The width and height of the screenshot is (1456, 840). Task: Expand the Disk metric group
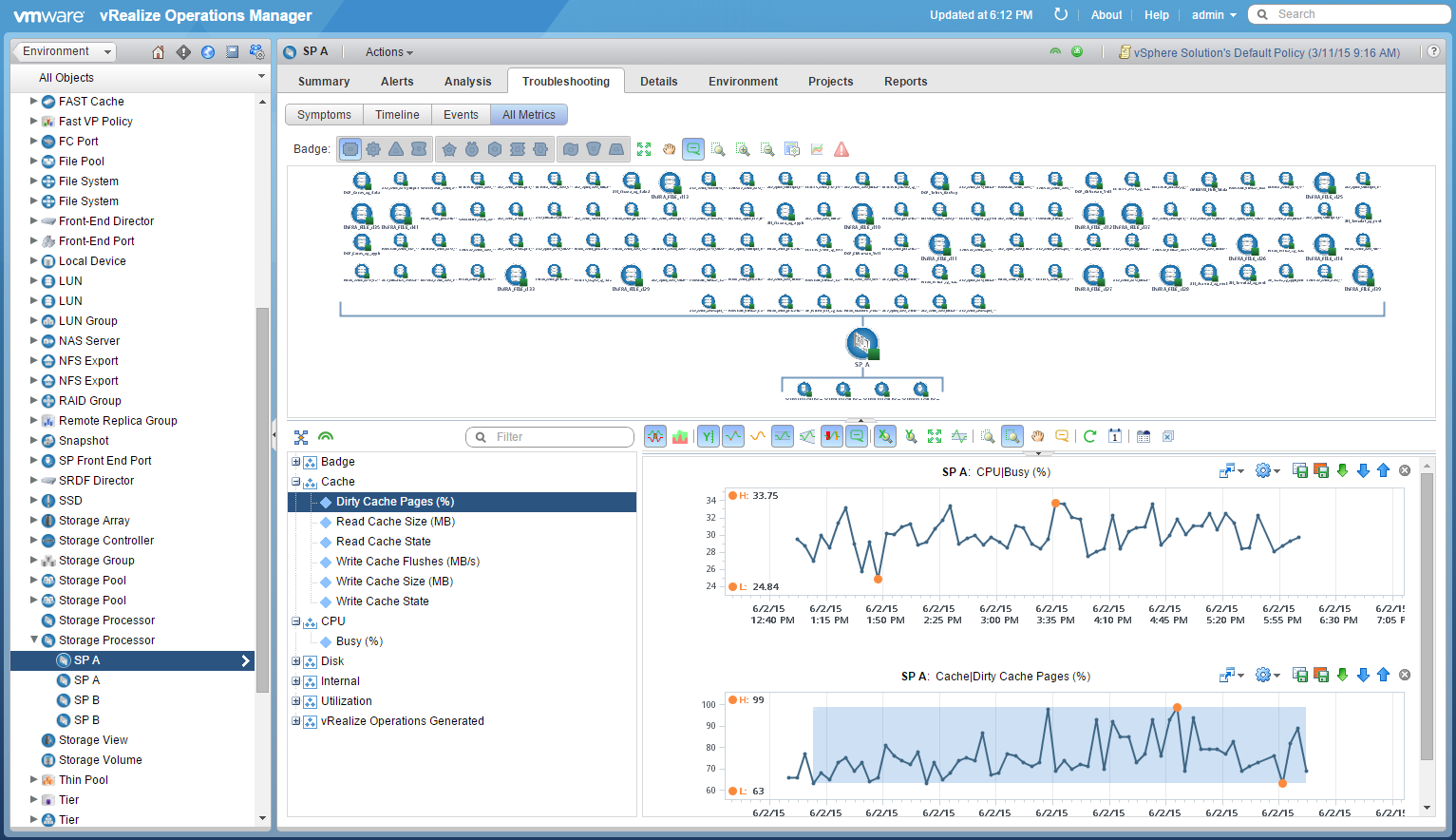coord(296,661)
